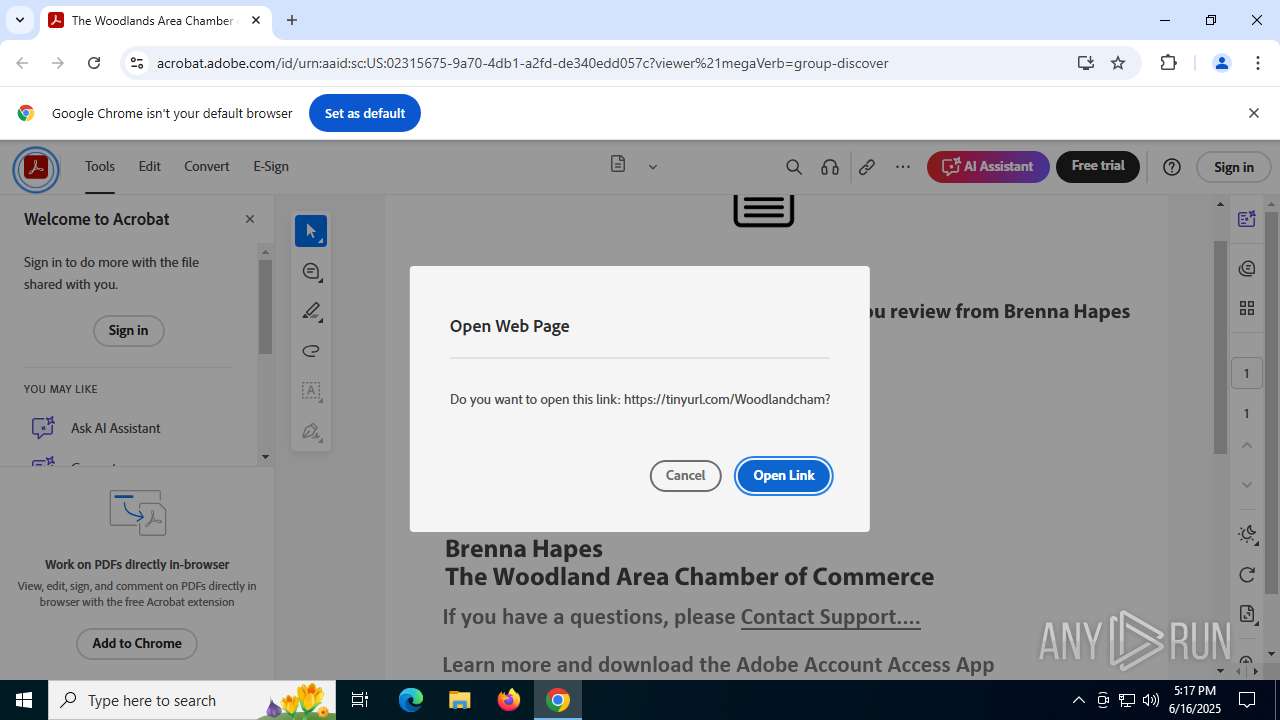Click Sign in within Welcome panel
Viewport: 1280px width, 720px height.
point(128,330)
